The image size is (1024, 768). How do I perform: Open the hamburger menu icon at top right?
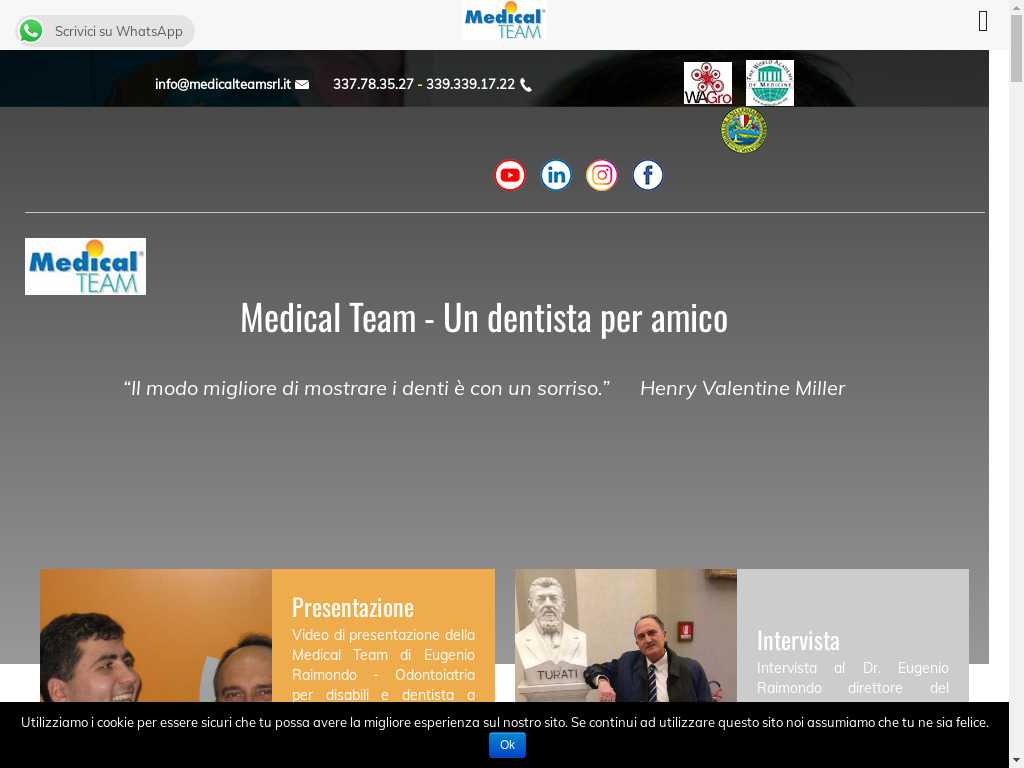click(983, 22)
